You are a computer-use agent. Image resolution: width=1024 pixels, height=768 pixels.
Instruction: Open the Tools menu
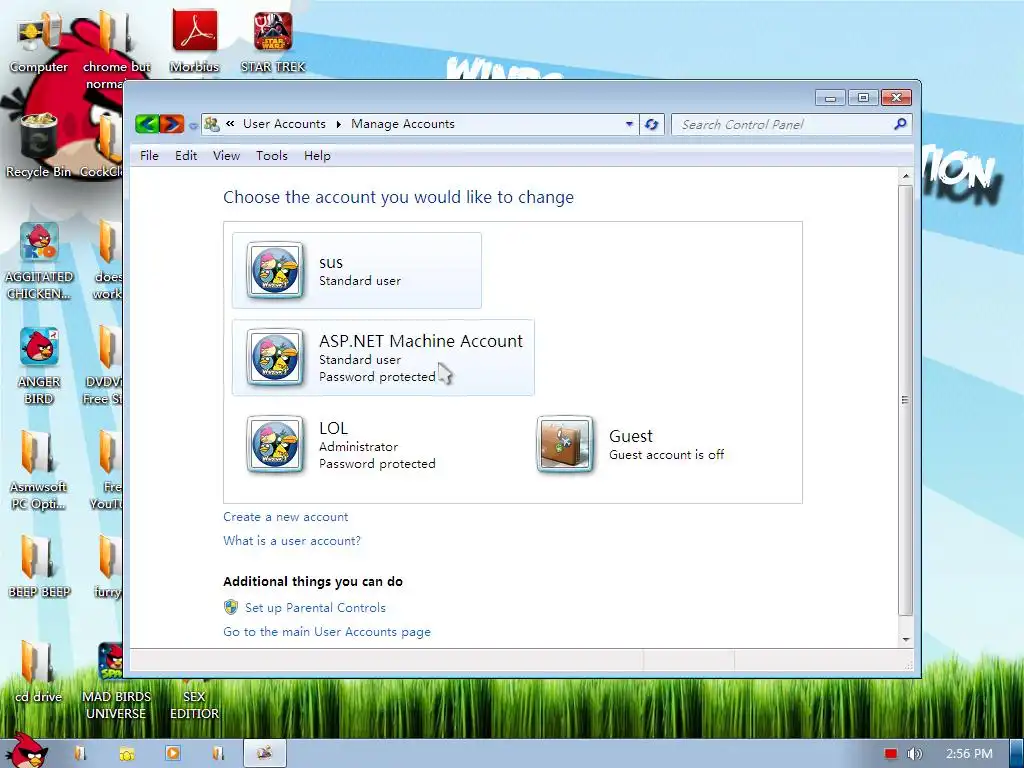point(272,155)
